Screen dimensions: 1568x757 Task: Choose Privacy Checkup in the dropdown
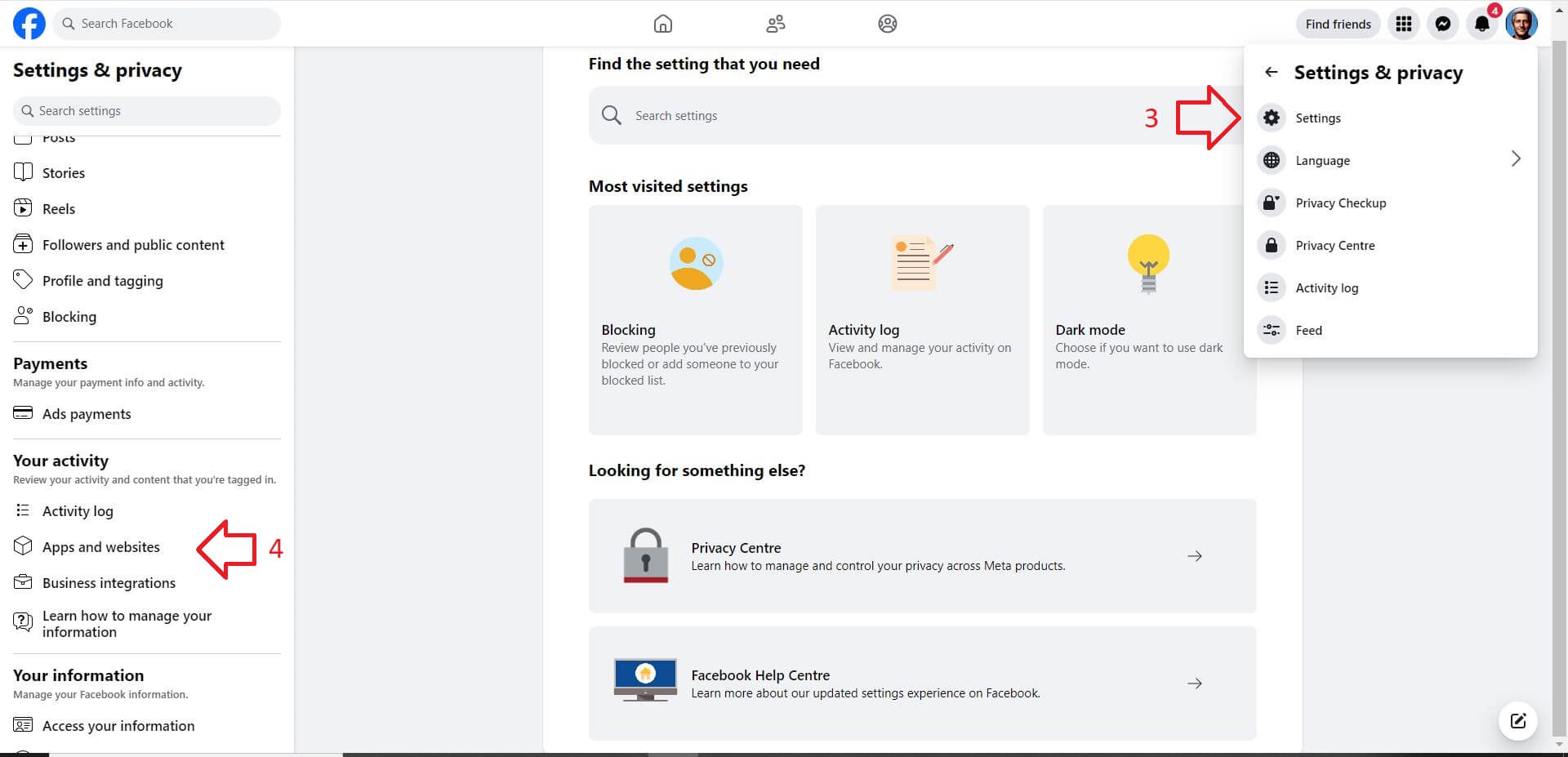click(x=1390, y=203)
